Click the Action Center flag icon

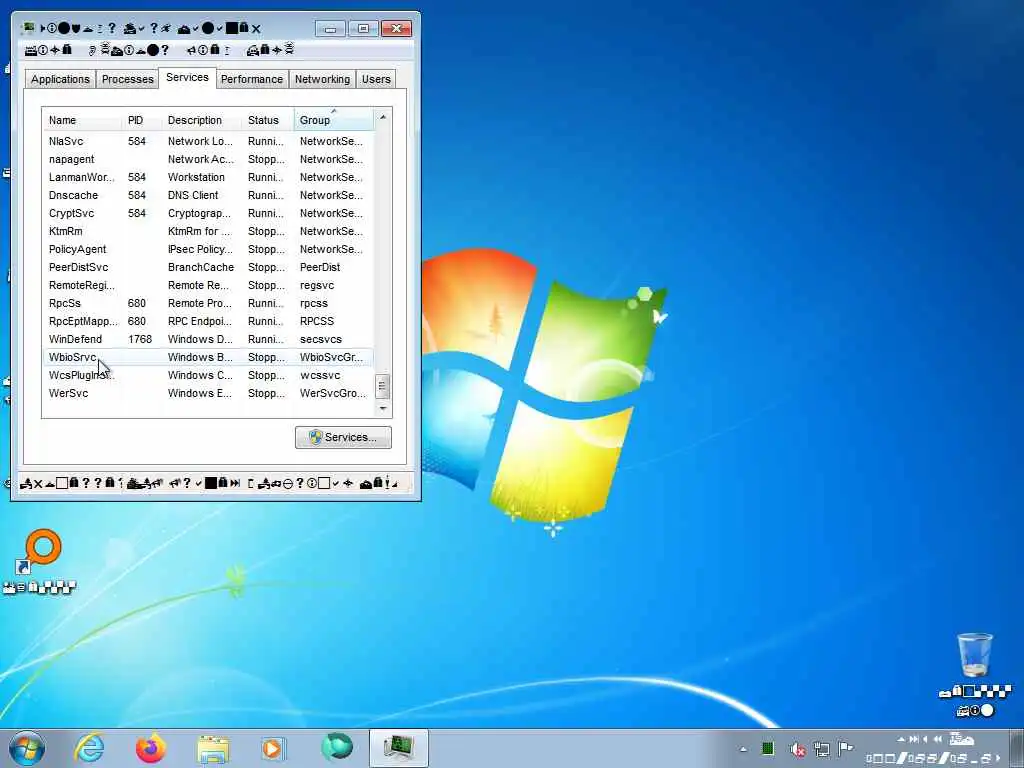(x=846, y=749)
